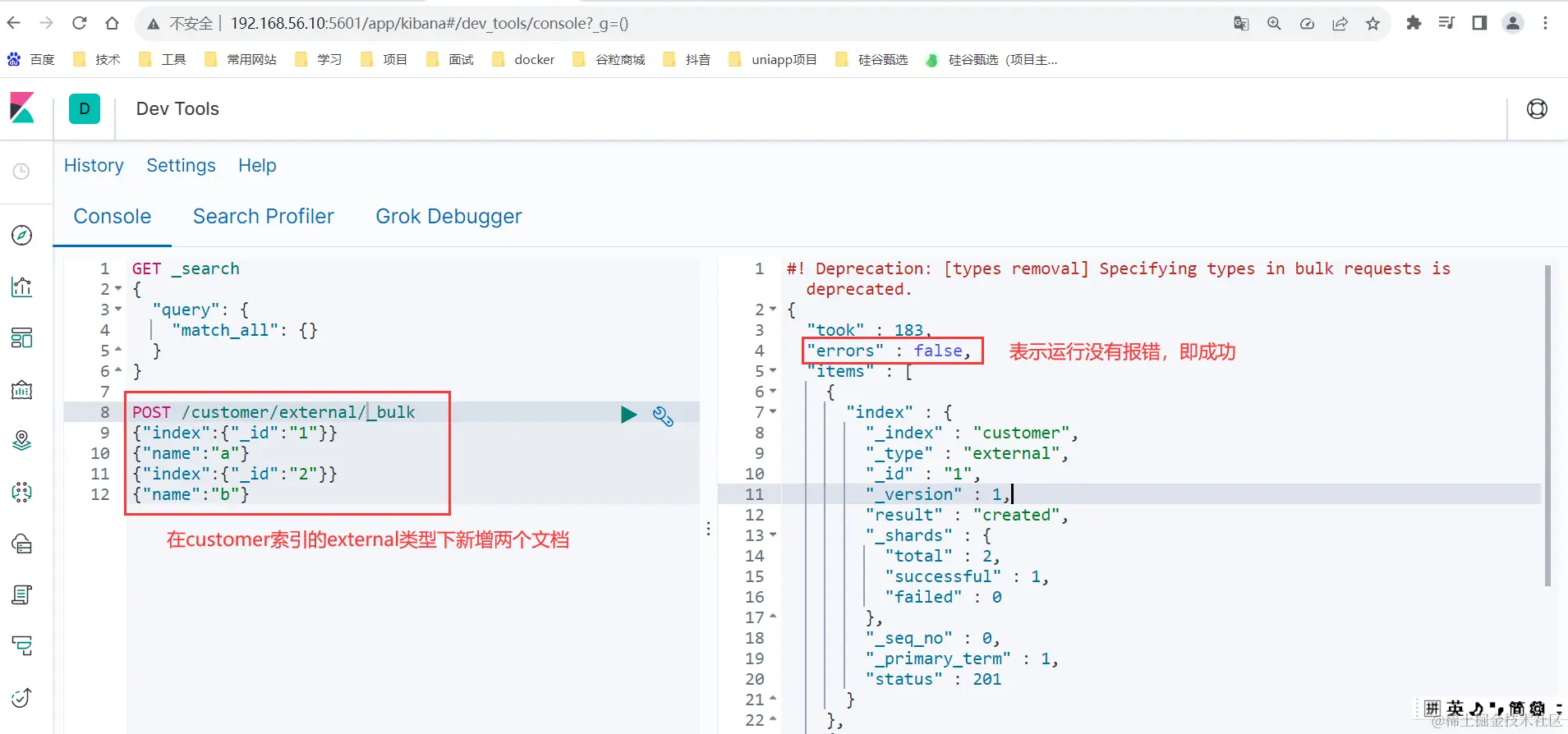Open the console Settings link

click(181, 165)
